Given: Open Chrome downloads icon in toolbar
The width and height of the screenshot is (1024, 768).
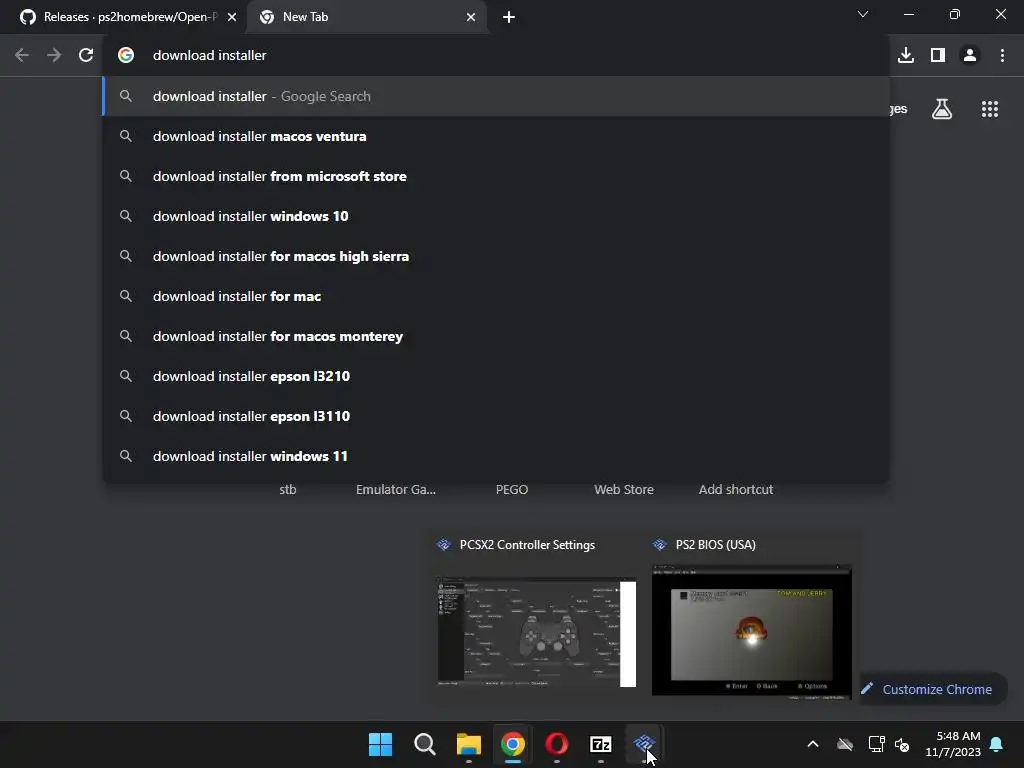Looking at the screenshot, I should [906, 56].
